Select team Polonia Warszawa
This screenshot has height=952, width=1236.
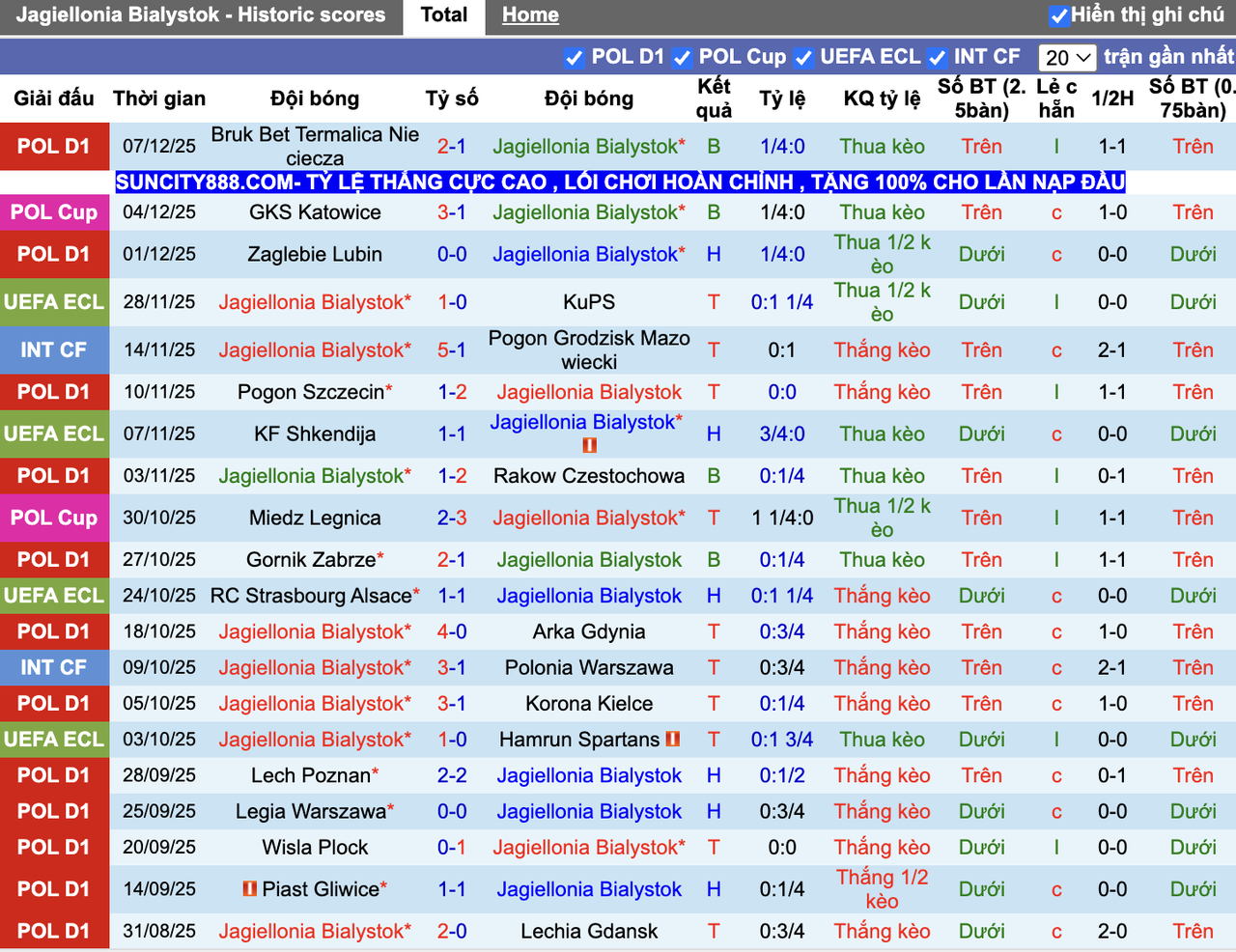point(589,667)
